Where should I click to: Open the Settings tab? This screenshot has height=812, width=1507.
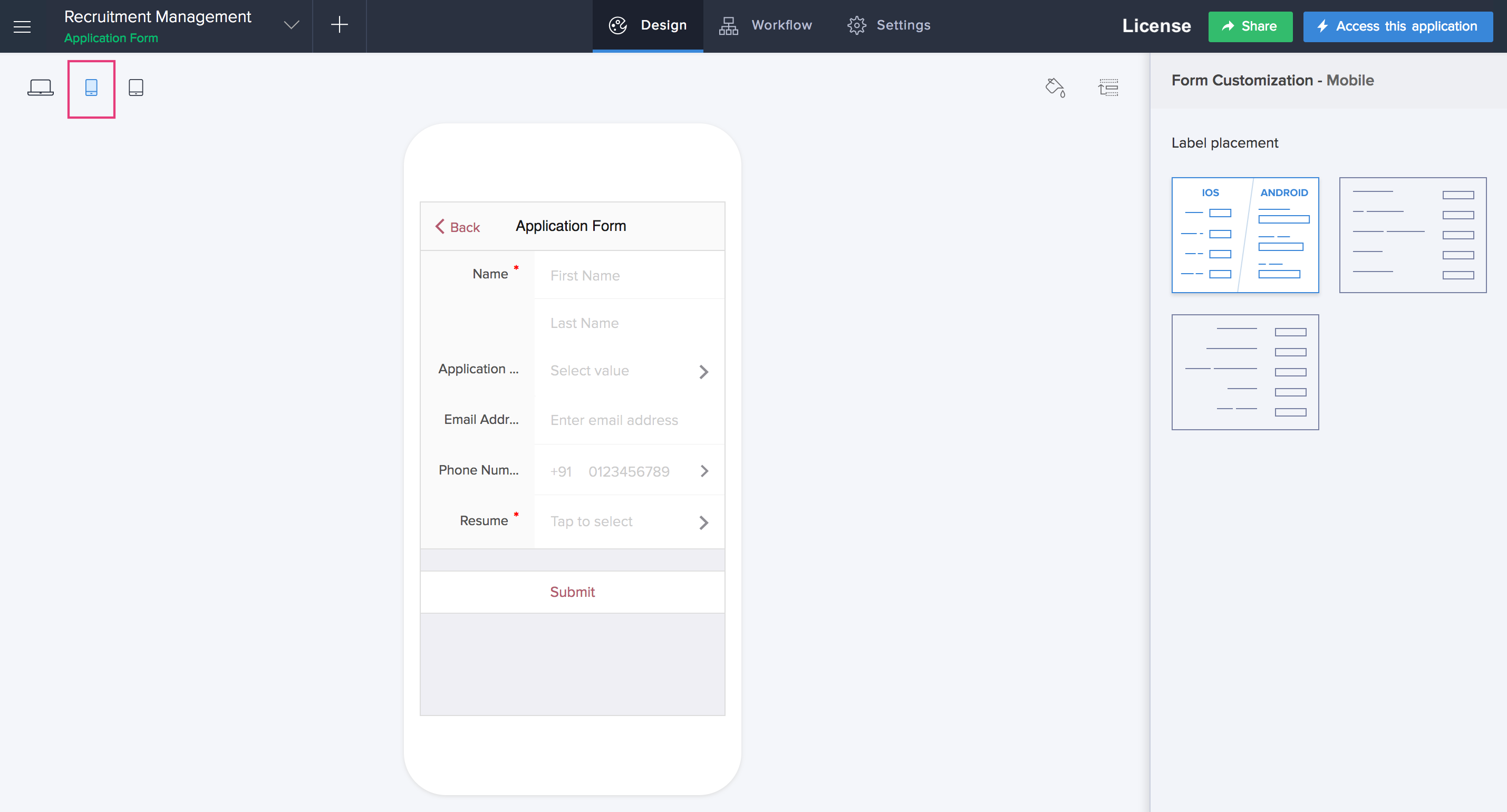888,25
